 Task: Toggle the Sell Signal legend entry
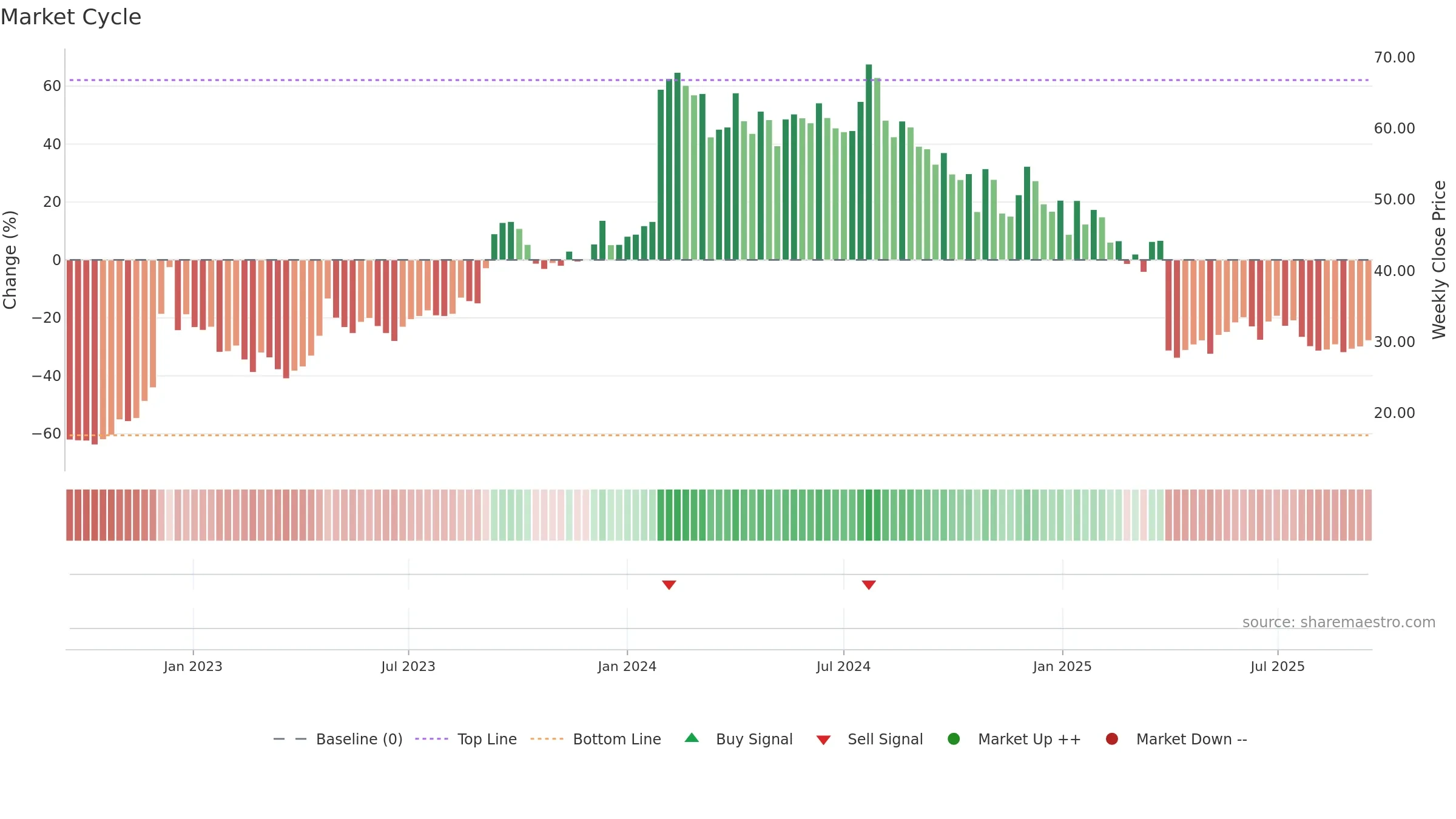click(x=869, y=739)
